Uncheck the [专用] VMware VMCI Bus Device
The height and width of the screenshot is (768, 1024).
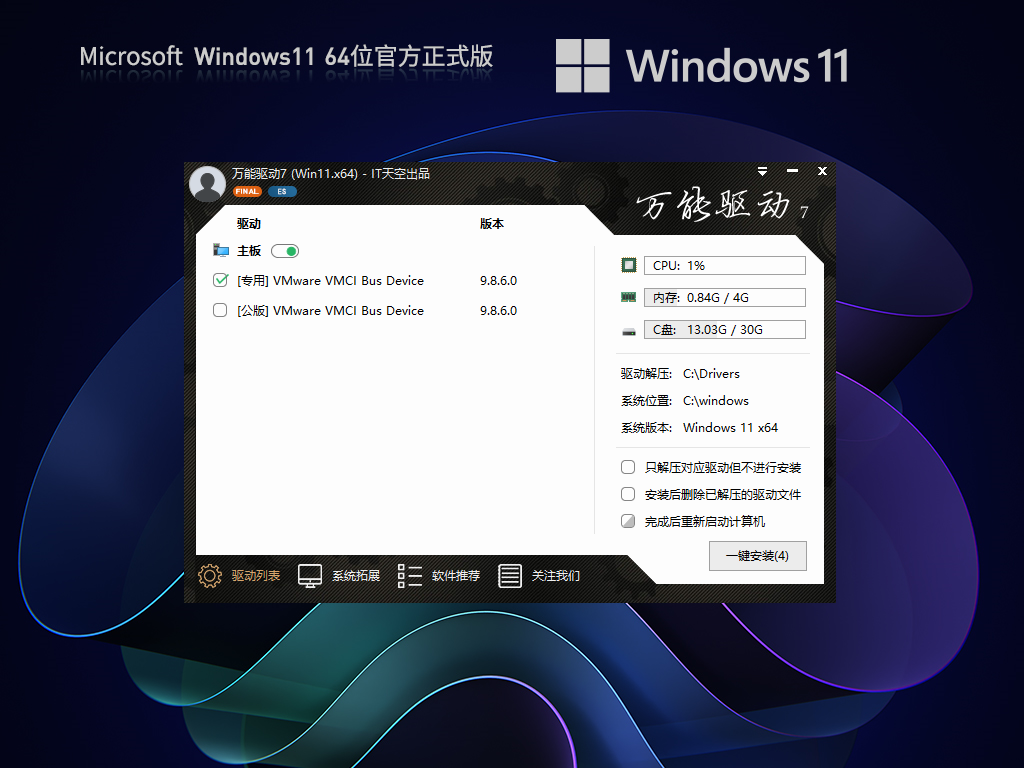pos(220,281)
